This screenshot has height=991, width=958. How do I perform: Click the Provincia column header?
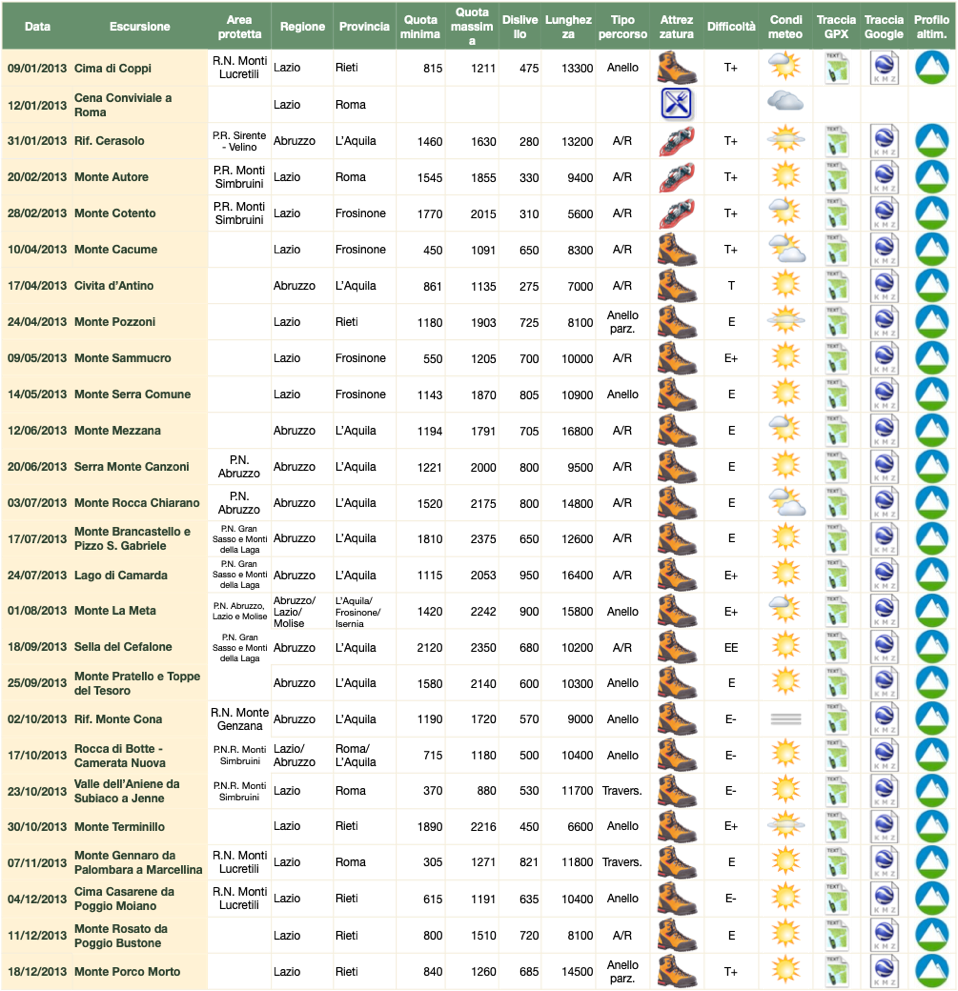(x=364, y=27)
